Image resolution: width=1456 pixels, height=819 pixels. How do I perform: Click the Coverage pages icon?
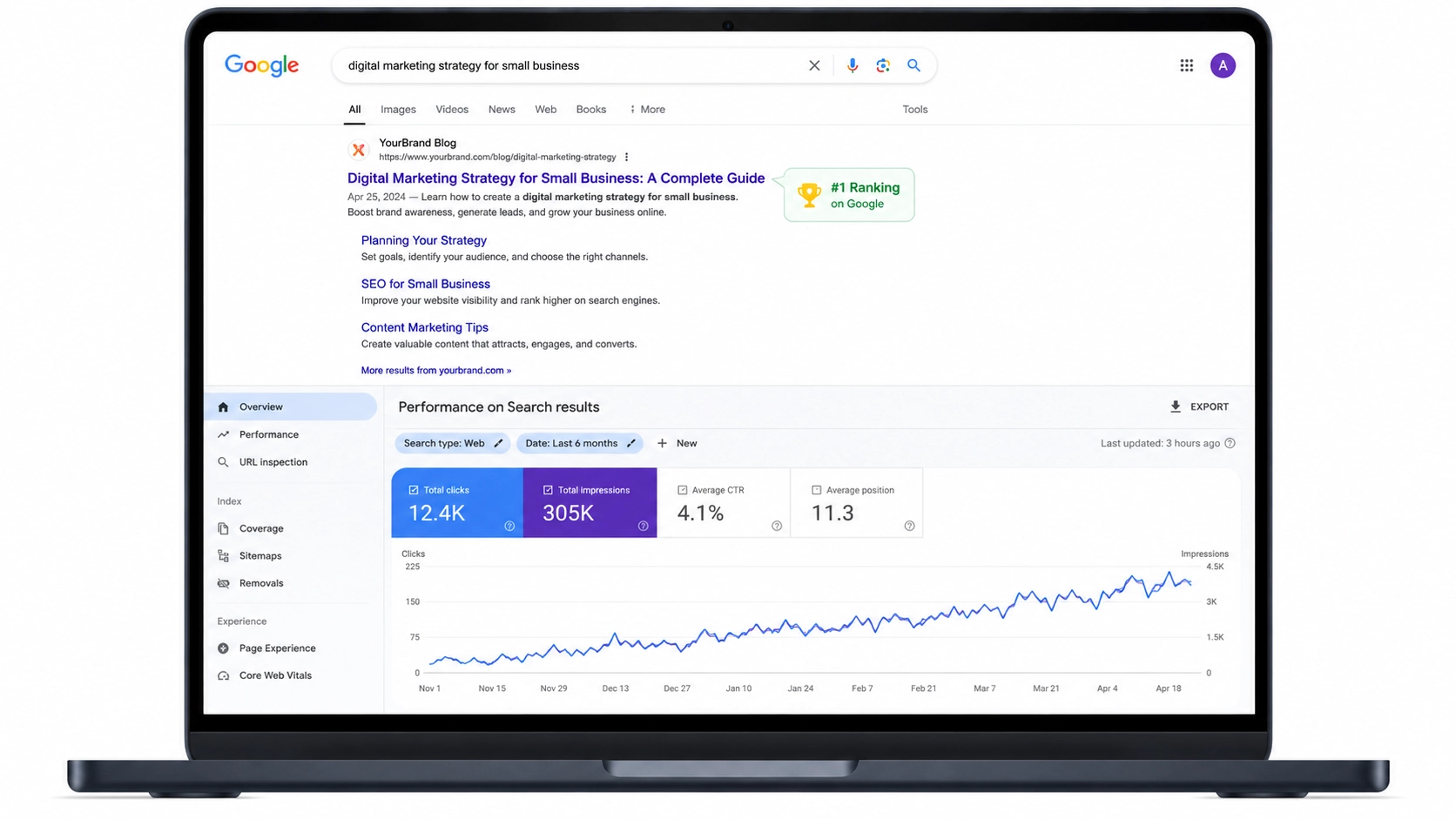click(x=224, y=528)
